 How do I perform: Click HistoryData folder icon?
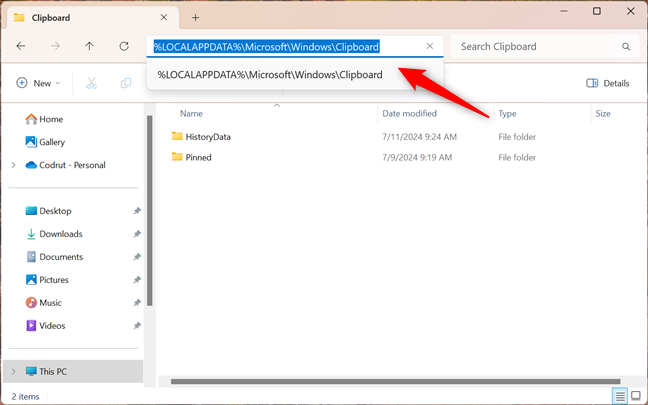click(177, 136)
